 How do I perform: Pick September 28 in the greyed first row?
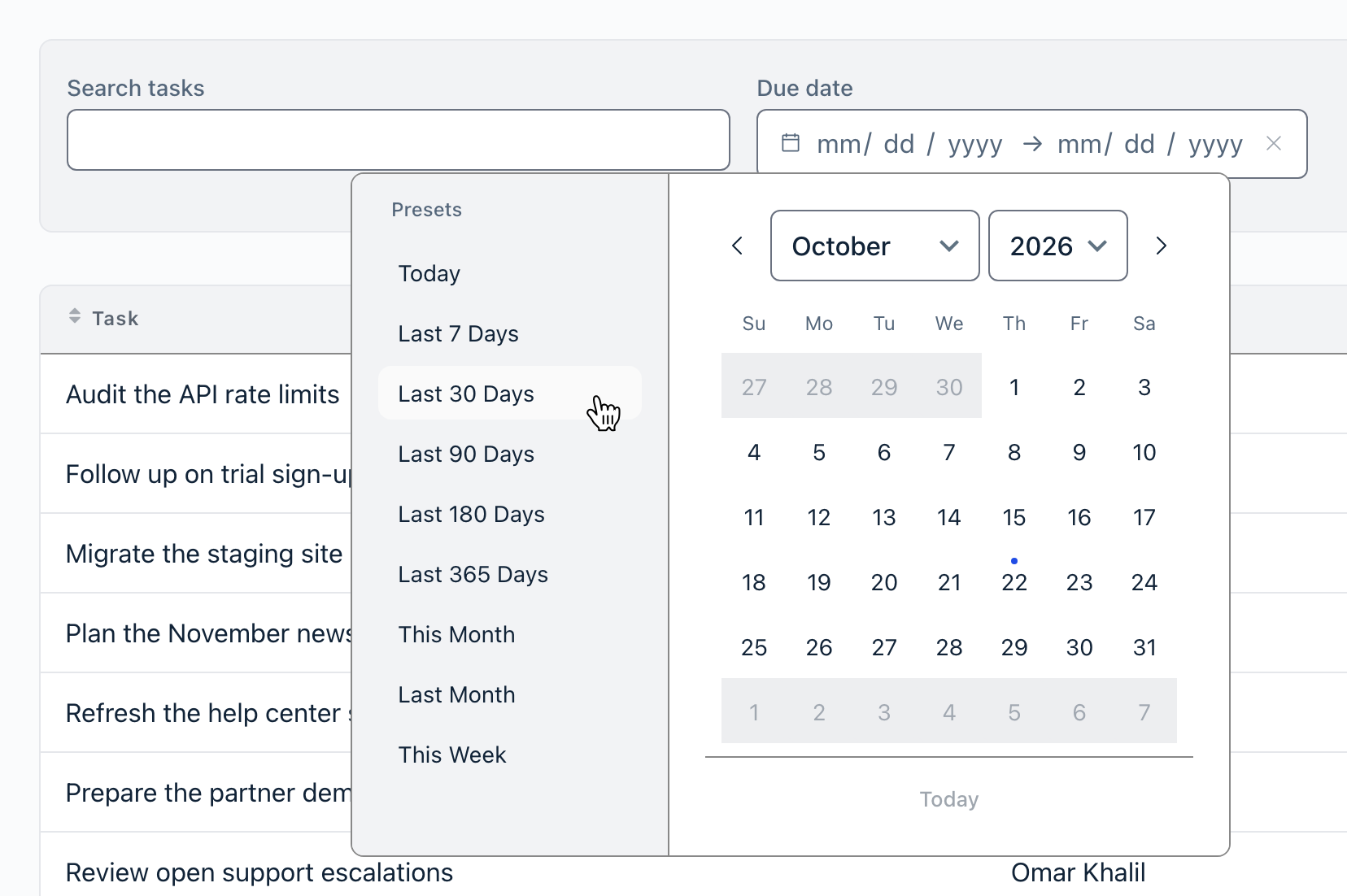coord(819,387)
